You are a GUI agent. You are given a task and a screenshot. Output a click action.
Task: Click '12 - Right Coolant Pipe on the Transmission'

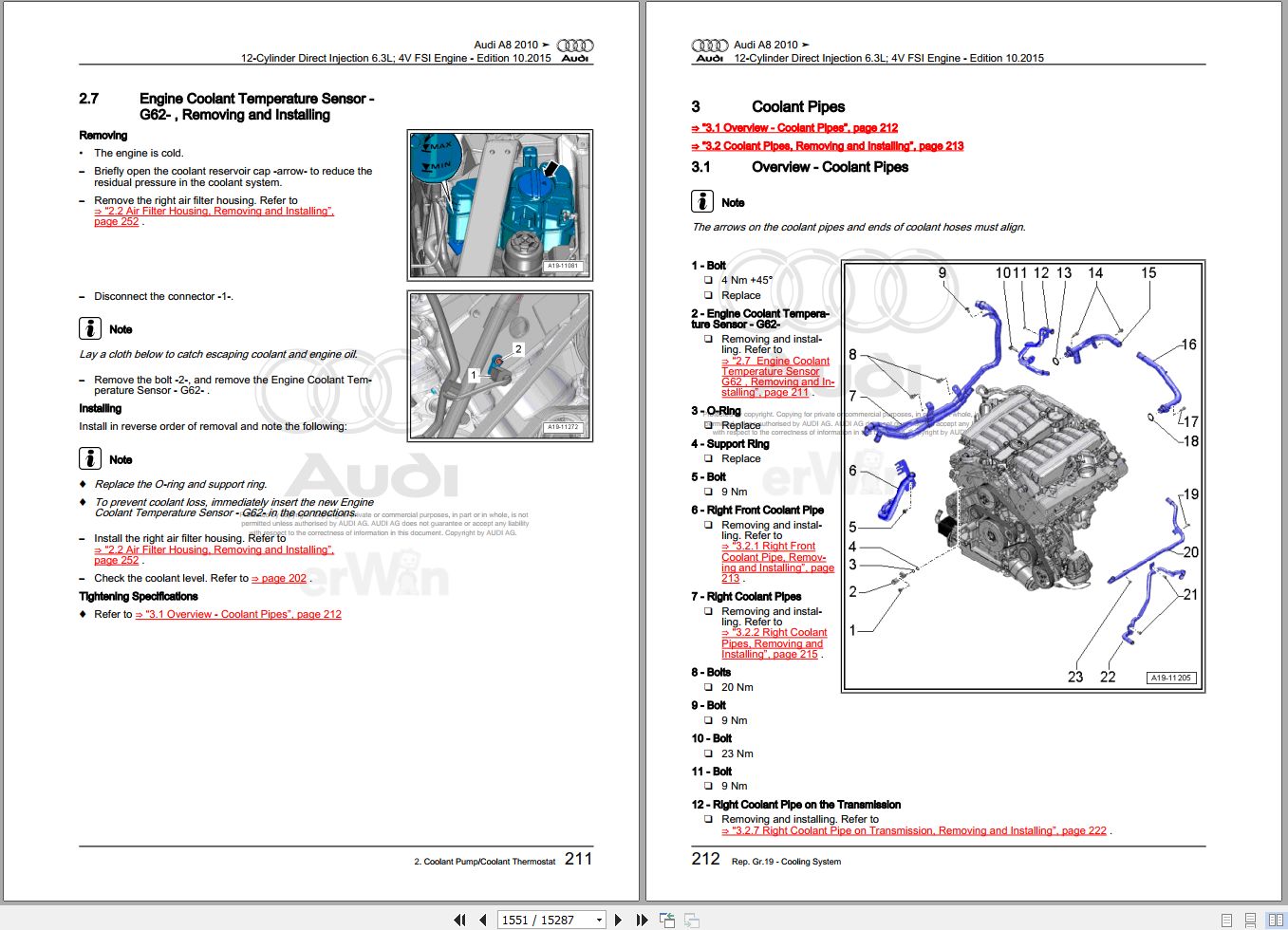[x=795, y=804]
